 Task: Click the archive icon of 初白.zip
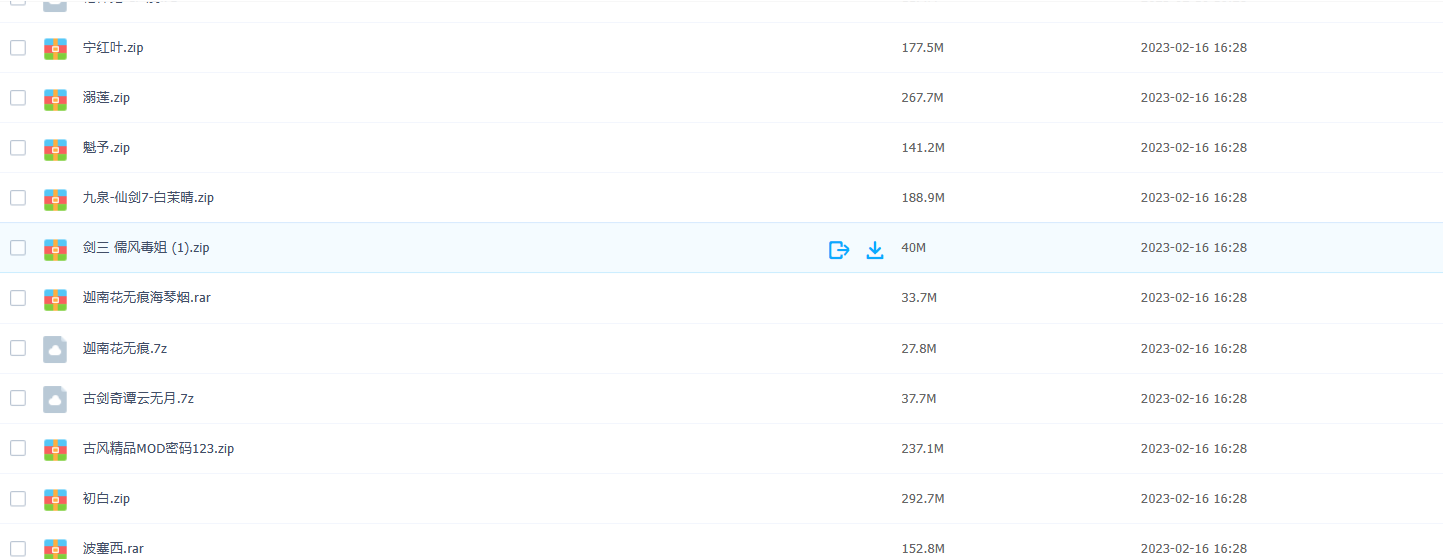[x=55, y=499]
